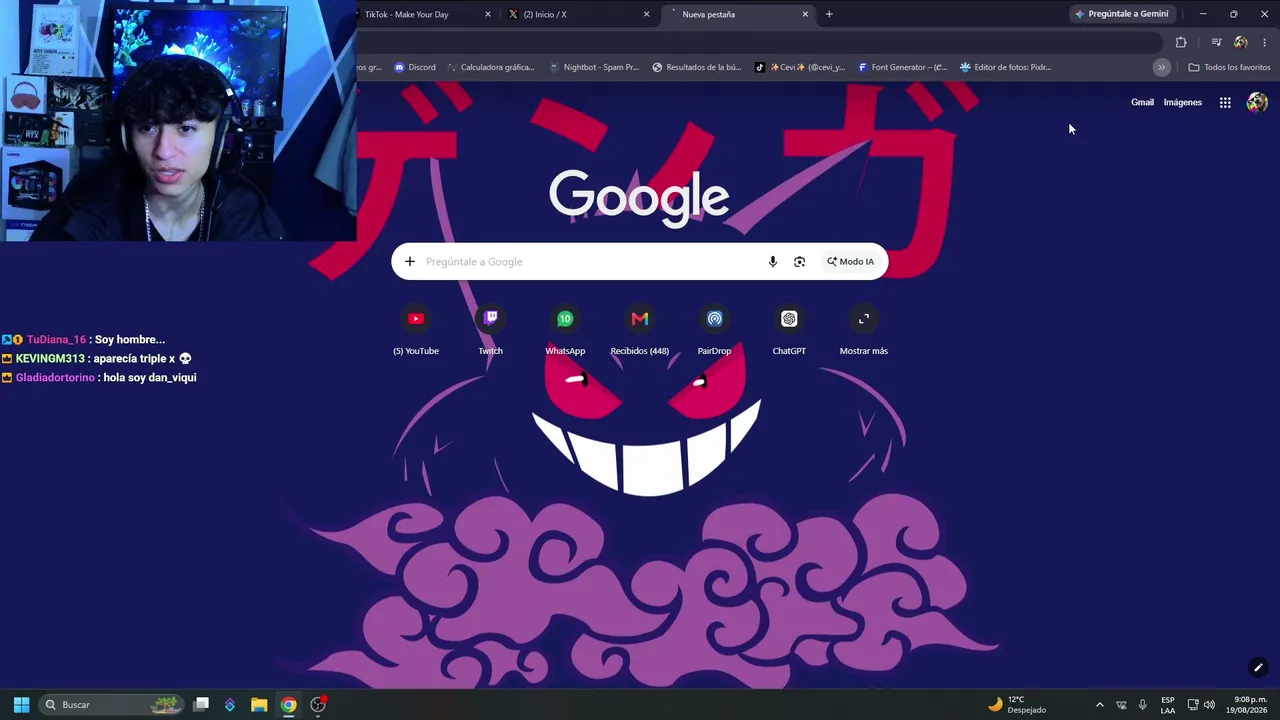The height and width of the screenshot is (720, 1280).
Task: Open the Chrome profile avatar in the toolbar
Action: (1241, 42)
